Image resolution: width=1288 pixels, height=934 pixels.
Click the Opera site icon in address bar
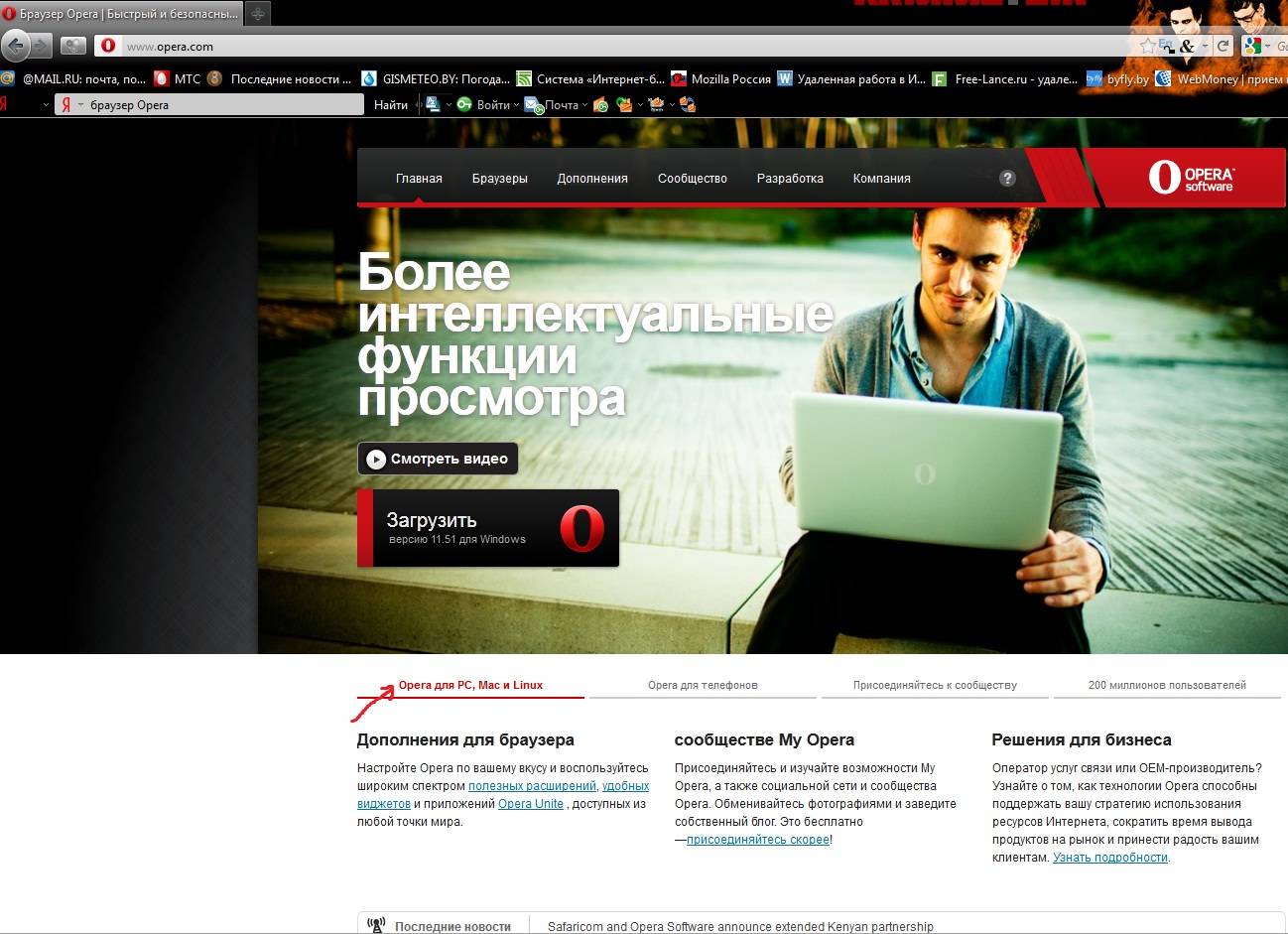(x=108, y=46)
